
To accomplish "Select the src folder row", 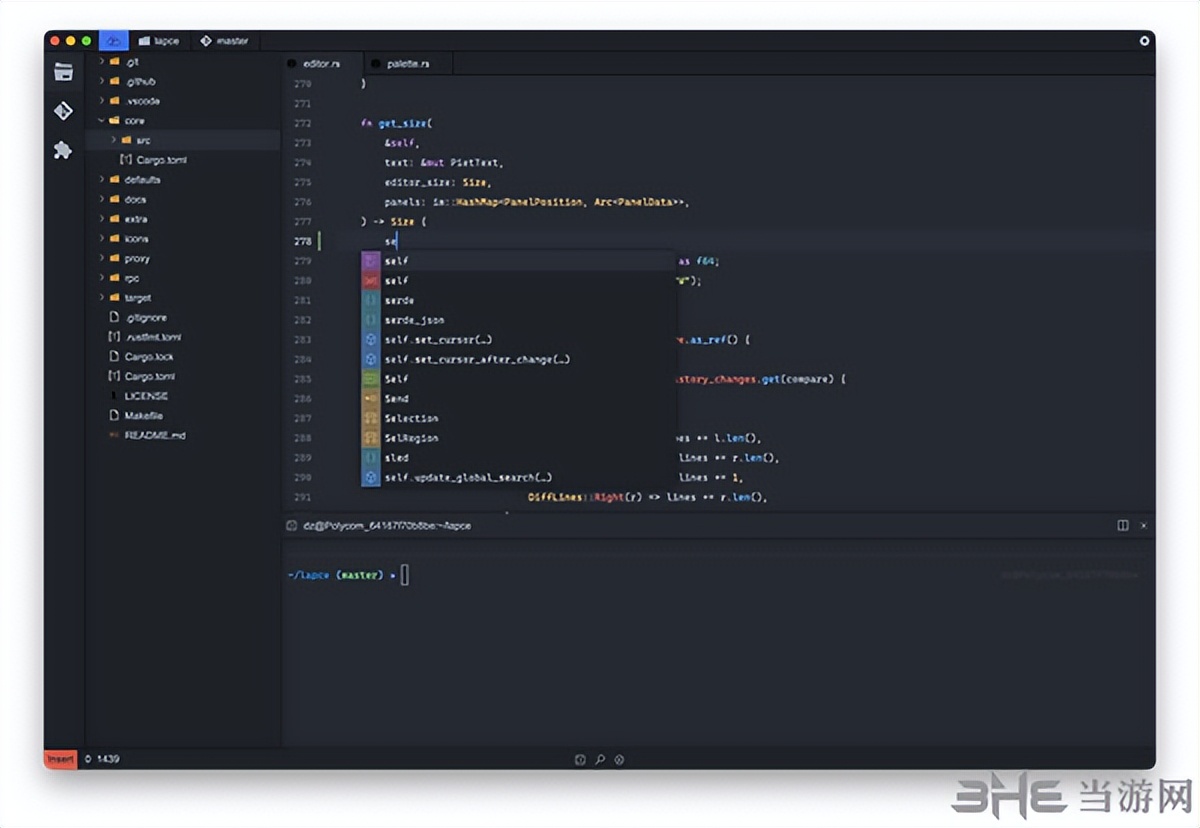I will tap(183, 140).
